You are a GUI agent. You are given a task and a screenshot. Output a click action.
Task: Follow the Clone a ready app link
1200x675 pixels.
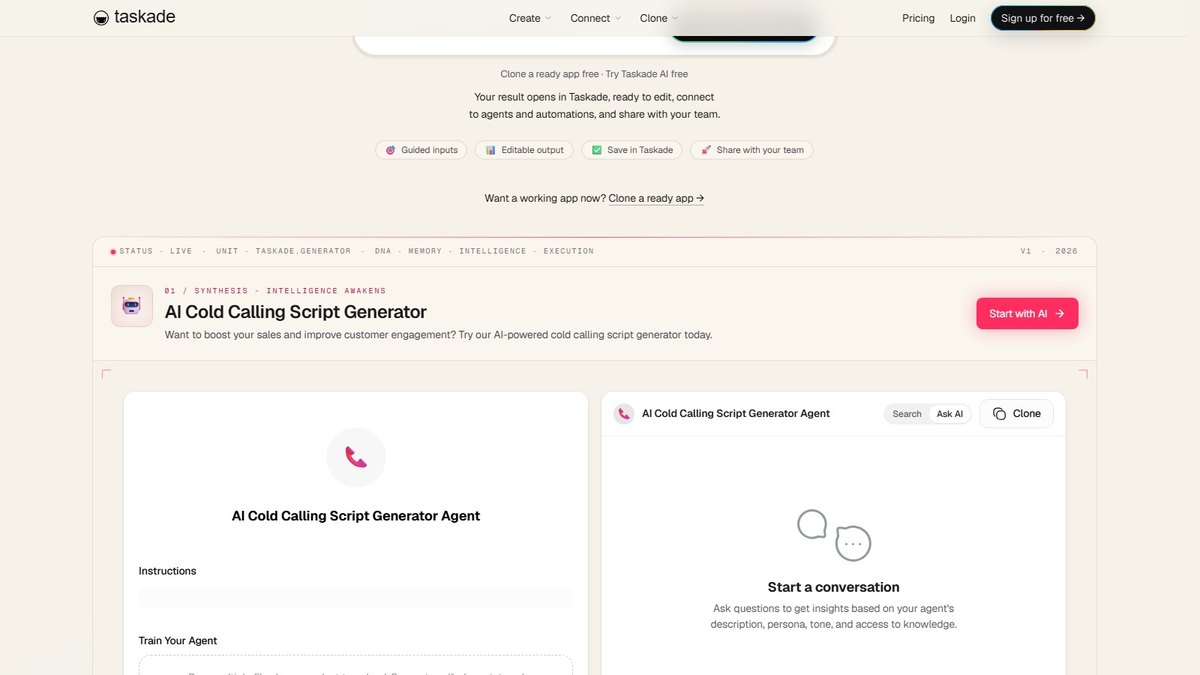tap(656, 198)
